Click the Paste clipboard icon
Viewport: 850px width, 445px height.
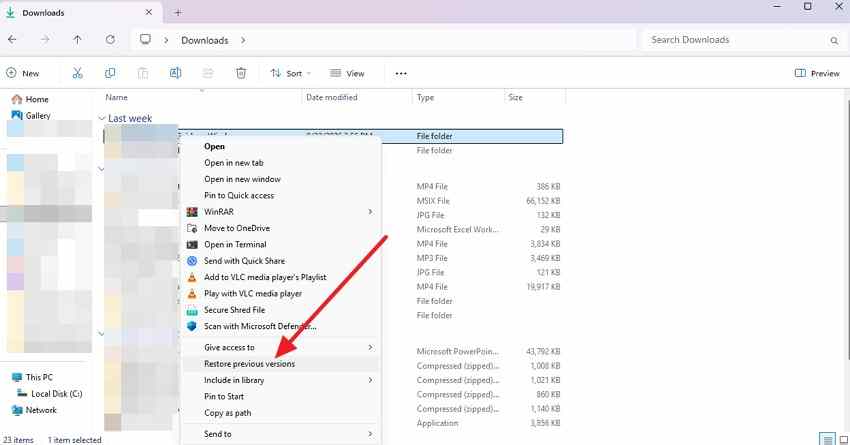pos(143,73)
